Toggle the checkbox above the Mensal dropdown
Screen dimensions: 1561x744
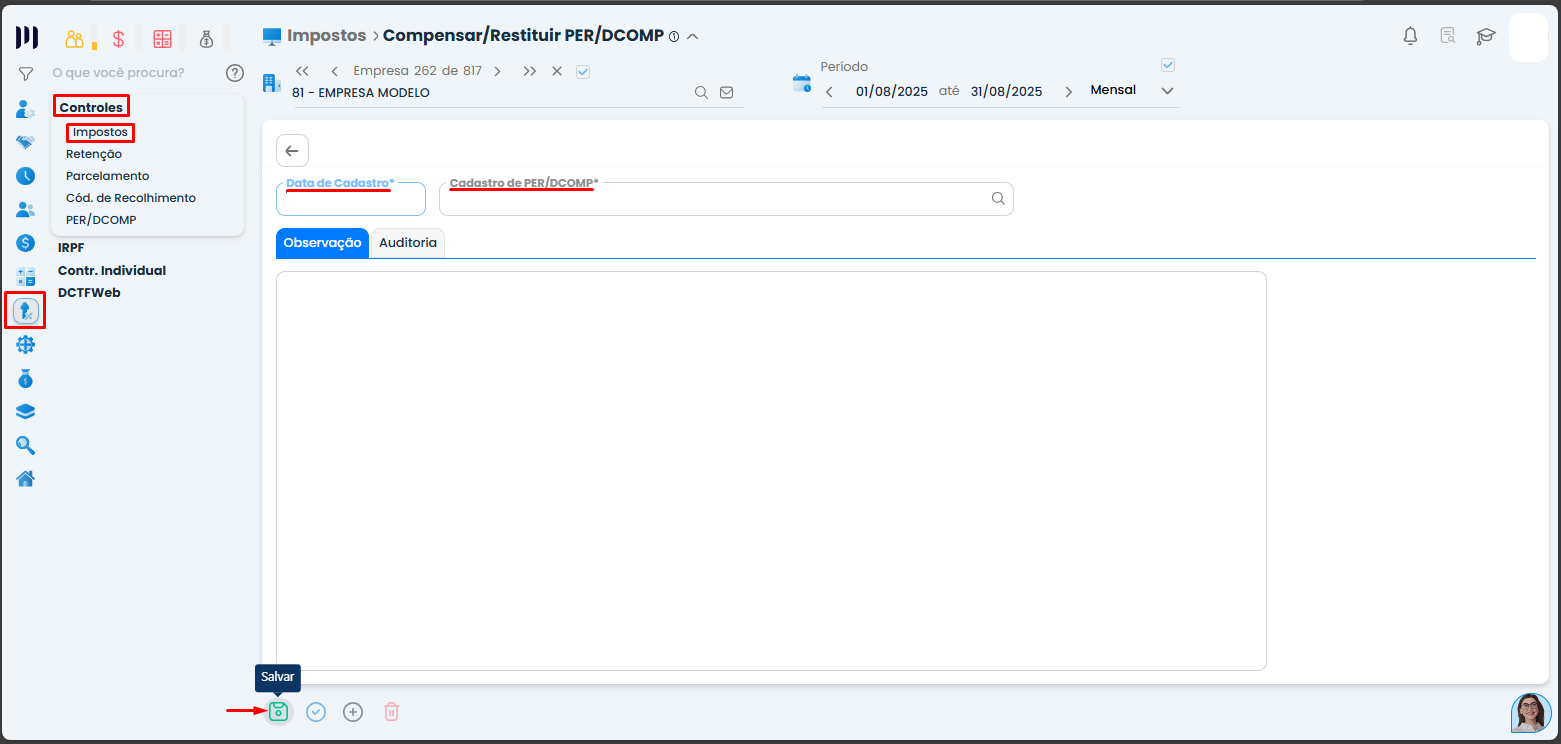[1167, 65]
